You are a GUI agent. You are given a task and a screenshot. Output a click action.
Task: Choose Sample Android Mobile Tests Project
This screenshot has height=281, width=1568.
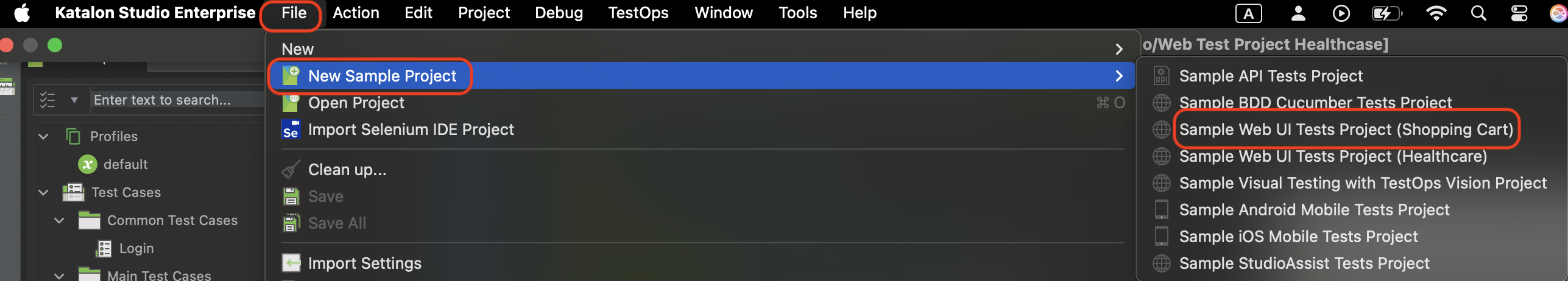(x=1314, y=210)
